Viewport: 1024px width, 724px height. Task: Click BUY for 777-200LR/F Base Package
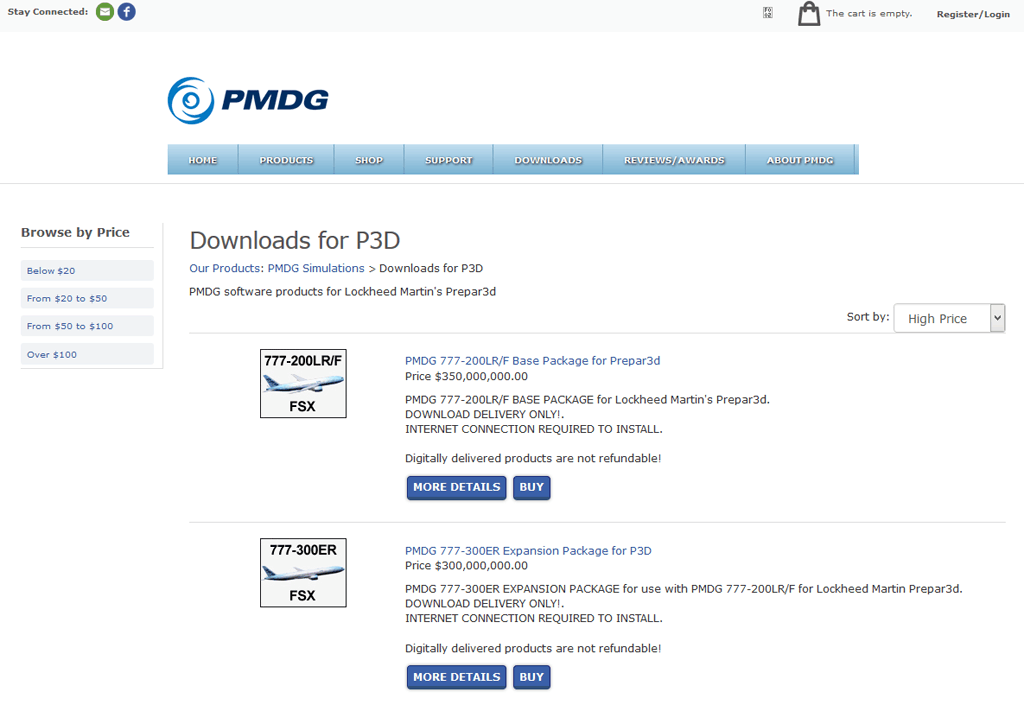pos(532,488)
